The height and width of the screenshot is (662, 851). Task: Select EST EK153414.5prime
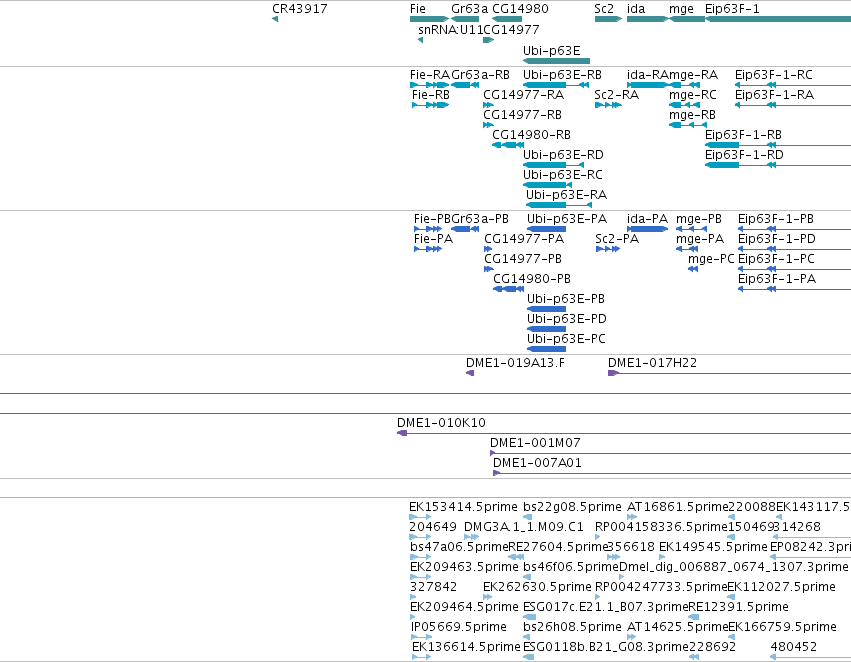pyautogui.click(x=420, y=517)
